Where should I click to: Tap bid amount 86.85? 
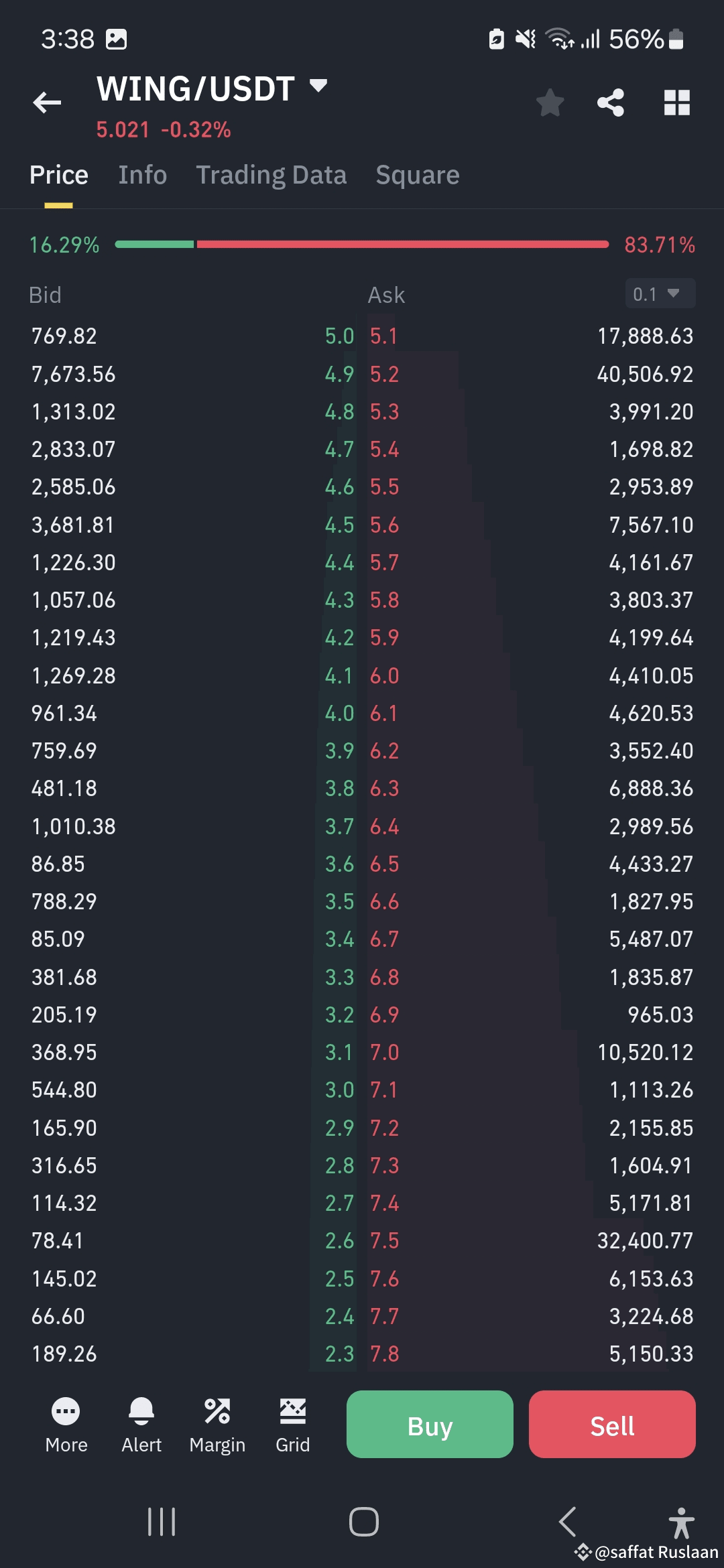pos(58,864)
